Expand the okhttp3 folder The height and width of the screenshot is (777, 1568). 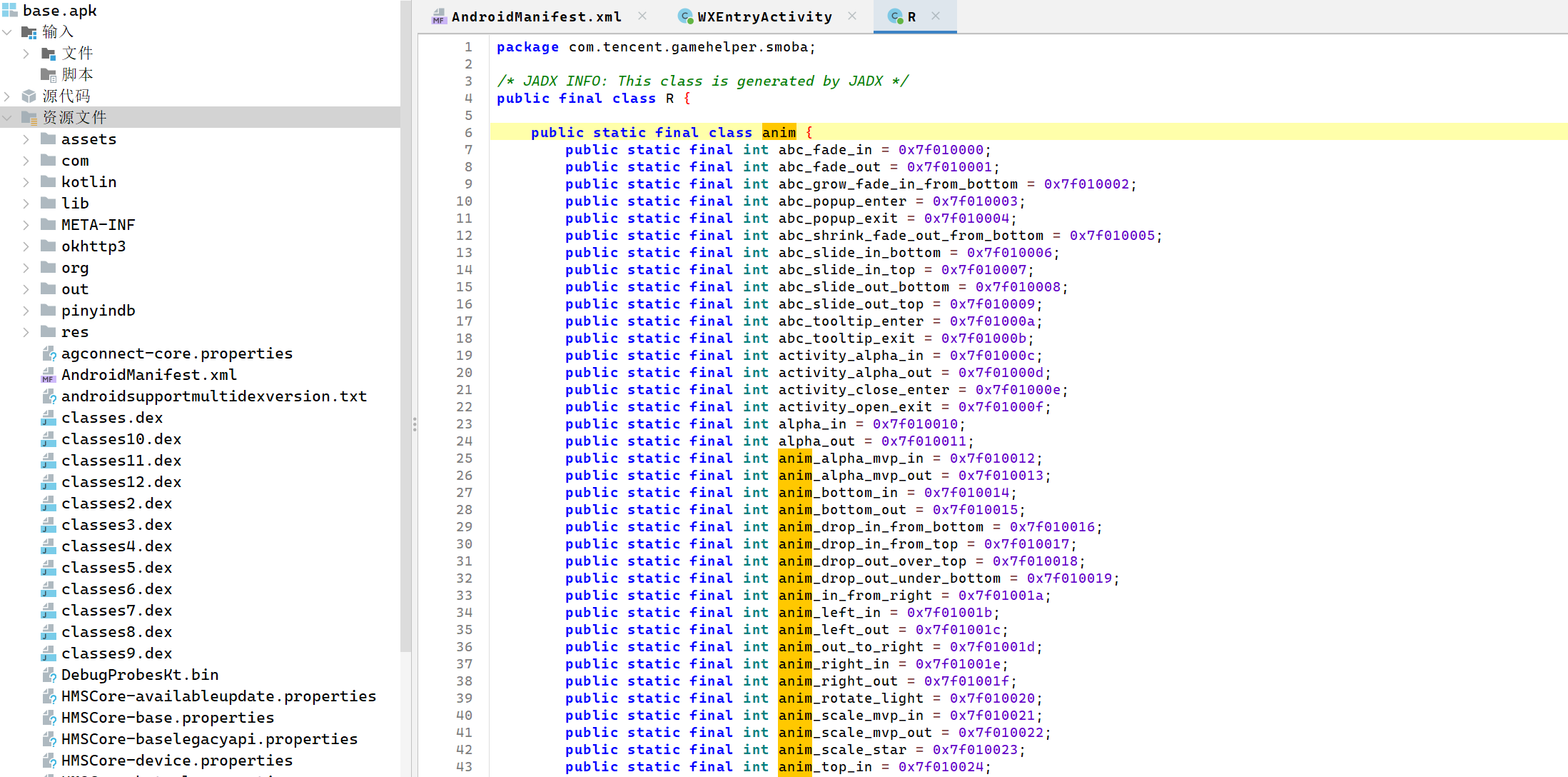click(26, 246)
